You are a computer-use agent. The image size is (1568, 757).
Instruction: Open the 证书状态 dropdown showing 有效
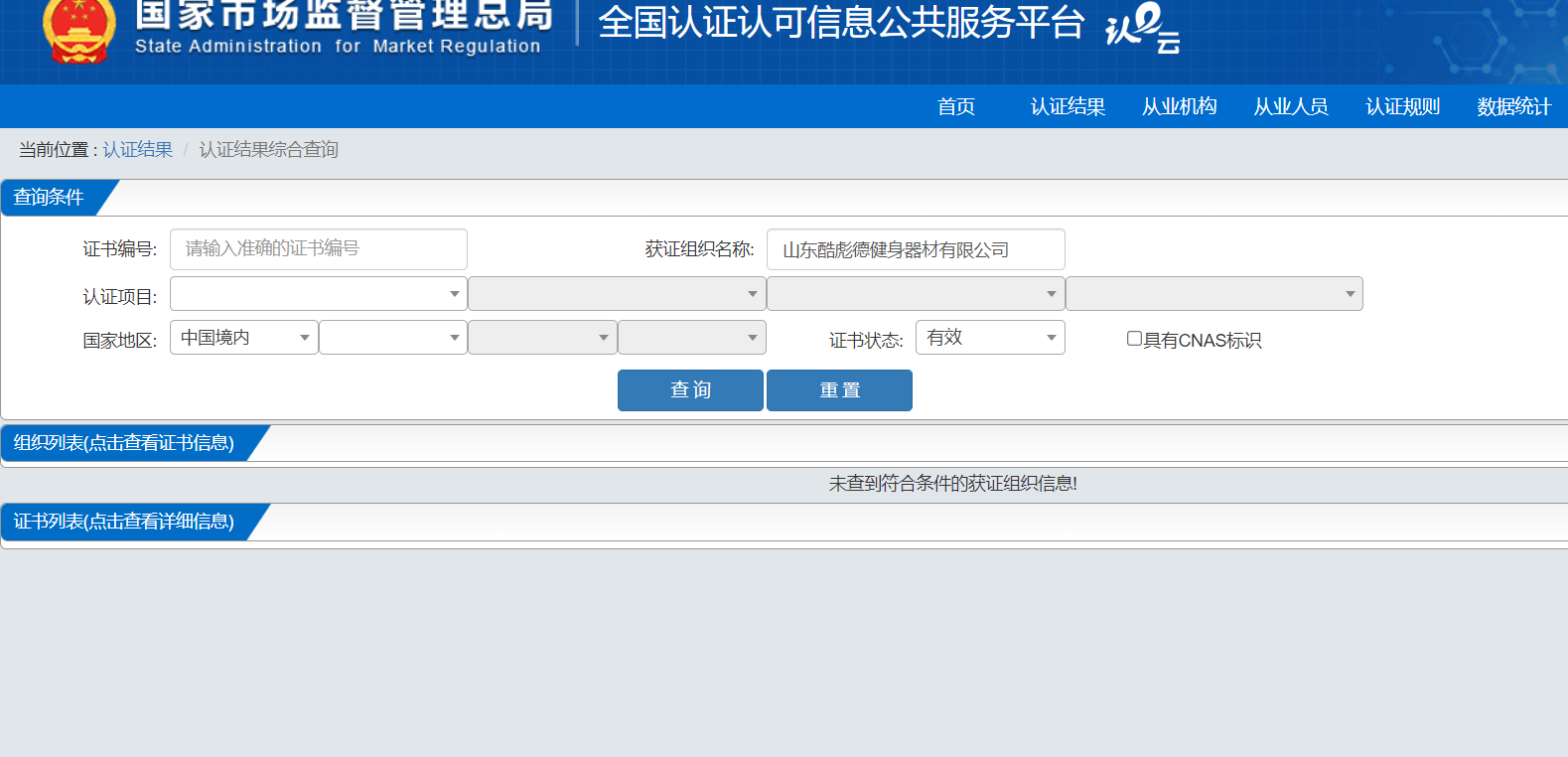coord(990,338)
